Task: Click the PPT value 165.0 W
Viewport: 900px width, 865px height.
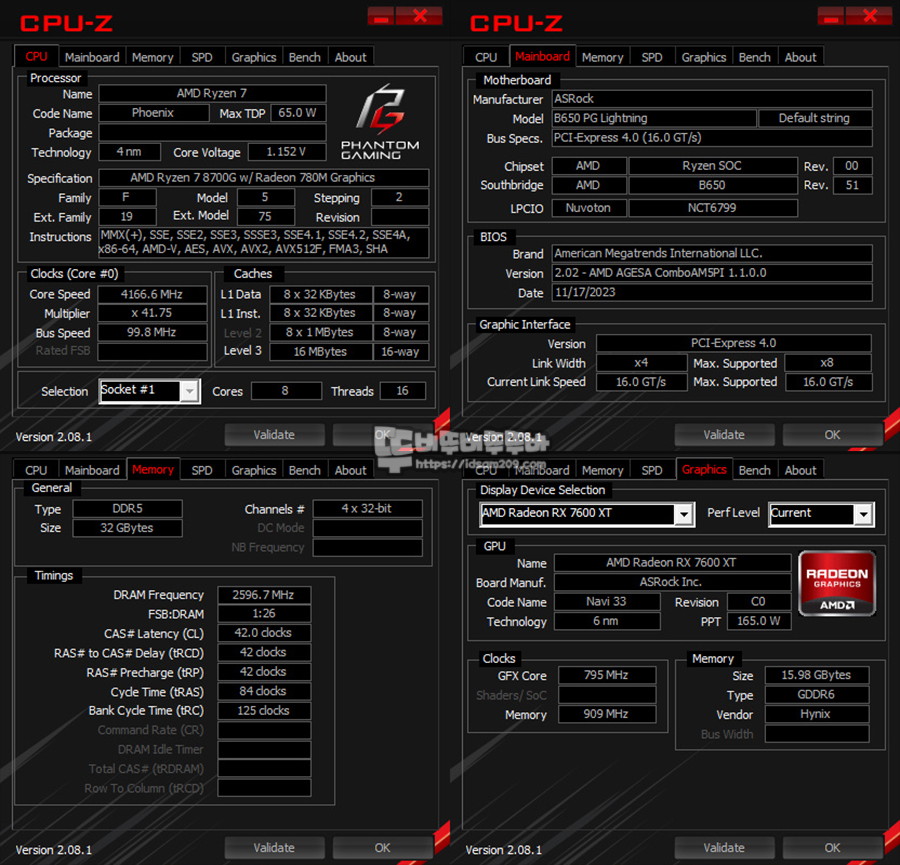Action: [x=759, y=621]
